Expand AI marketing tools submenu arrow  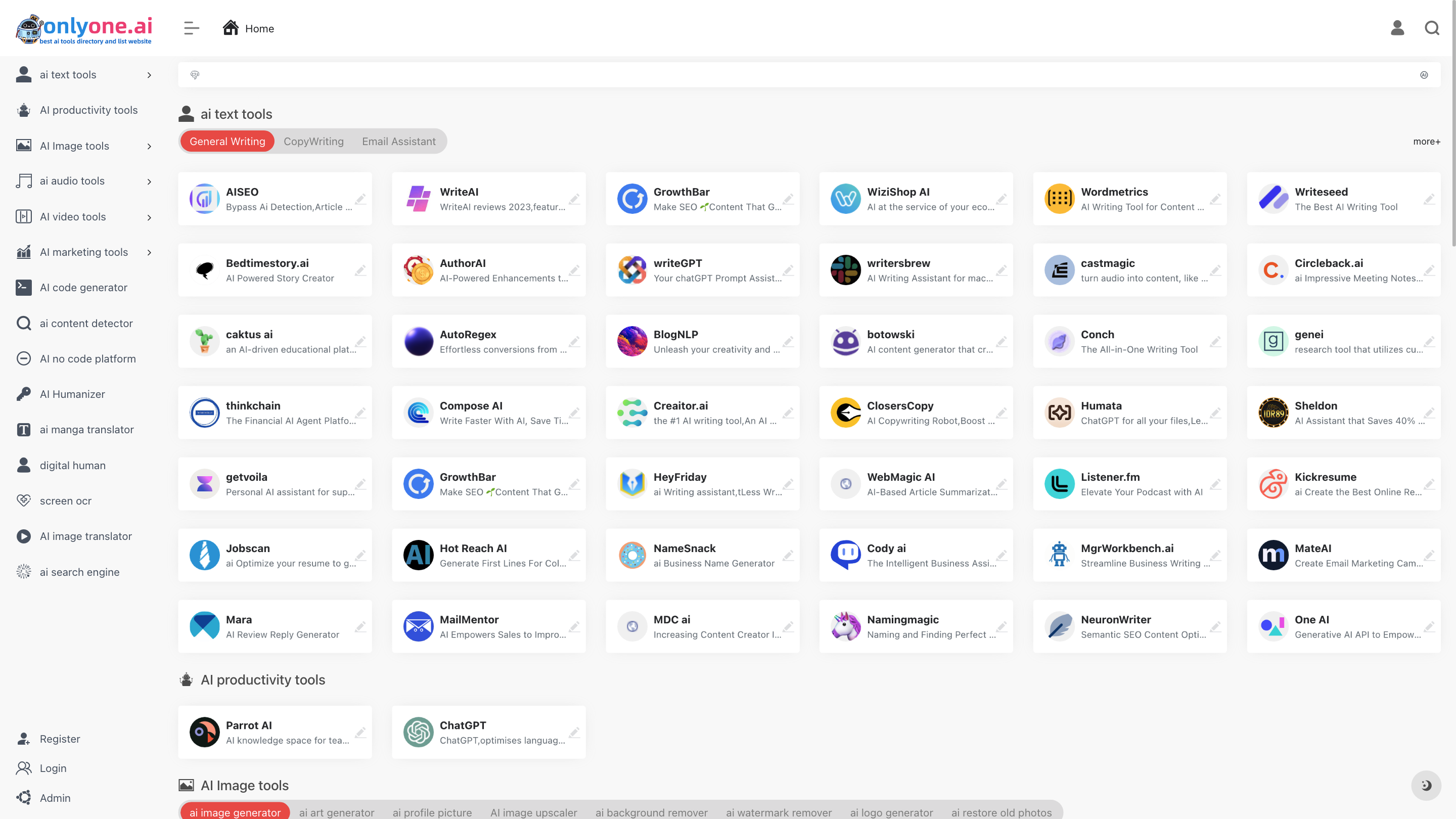149,253
